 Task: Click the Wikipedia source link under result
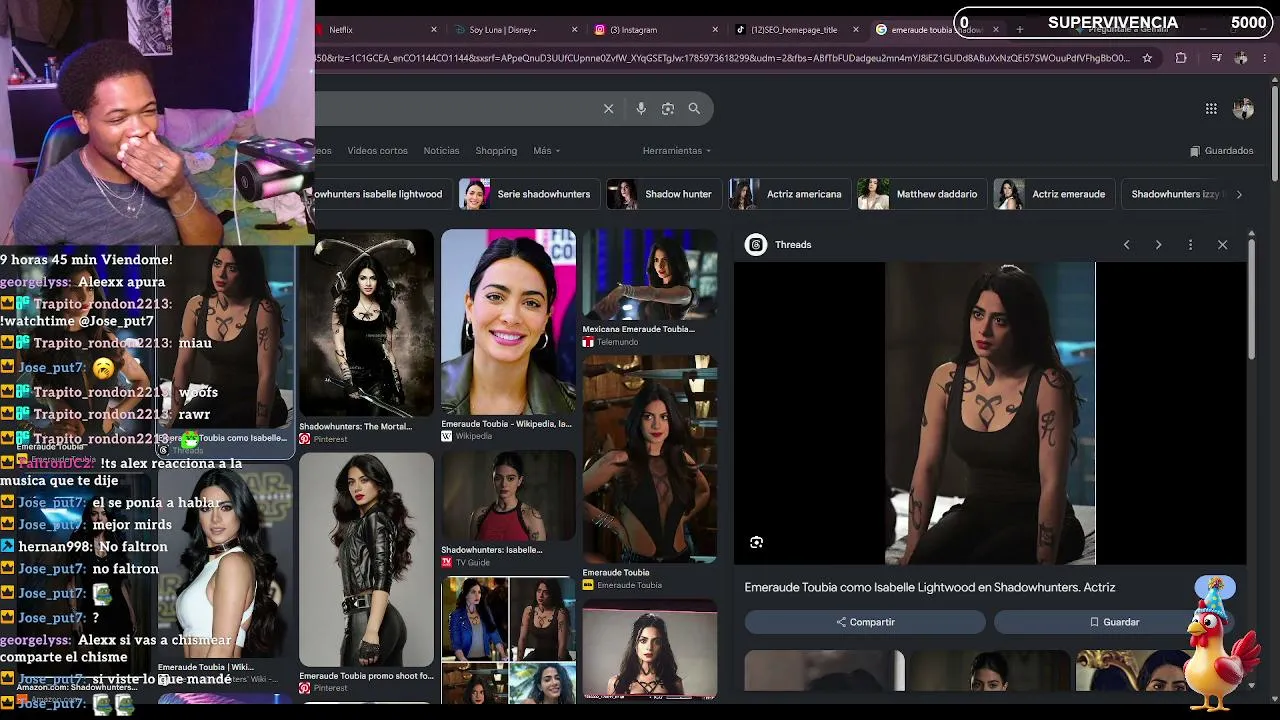[474, 437]
